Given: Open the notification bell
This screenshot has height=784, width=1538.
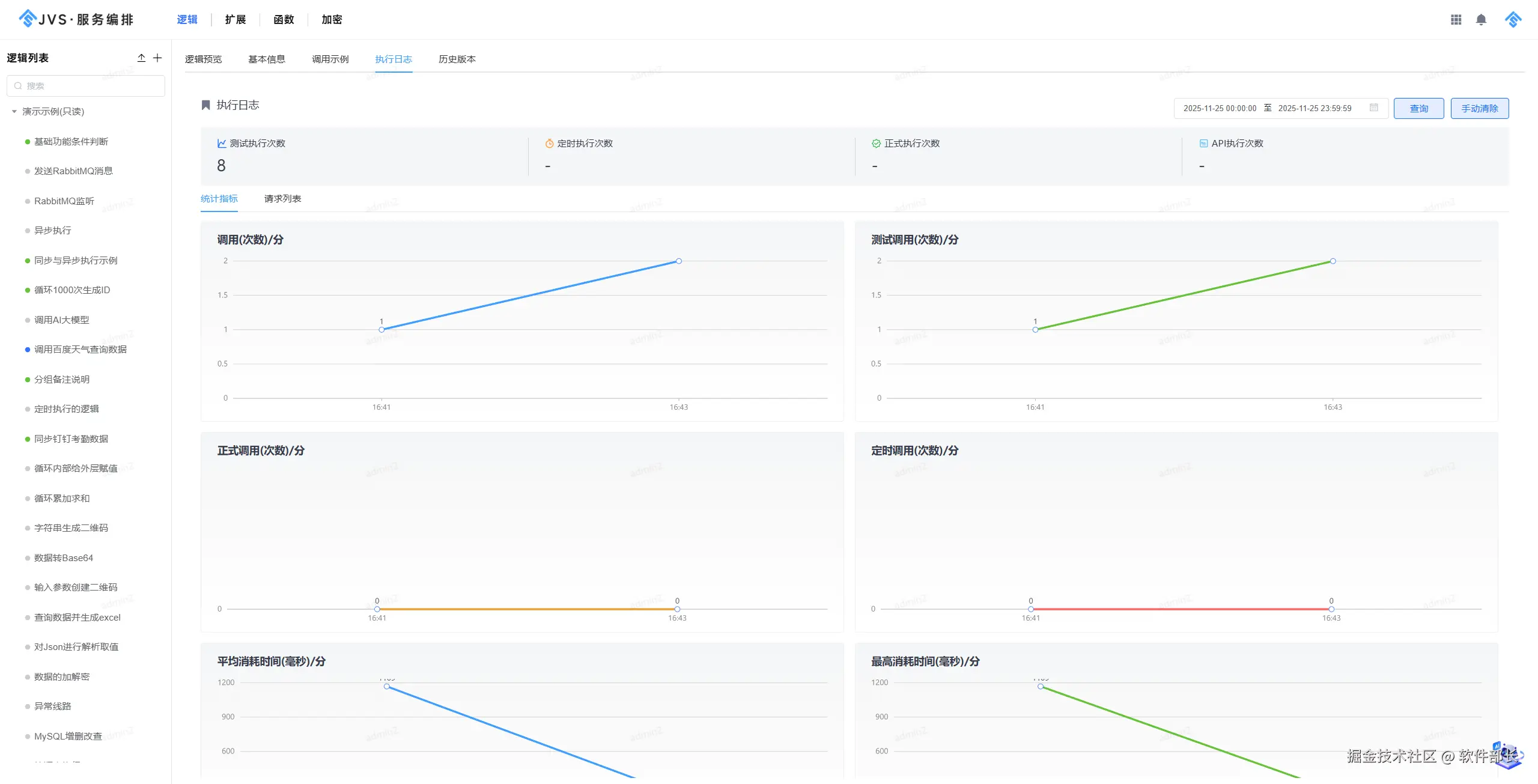Looking at the screenshot, I should (1481, 20).
